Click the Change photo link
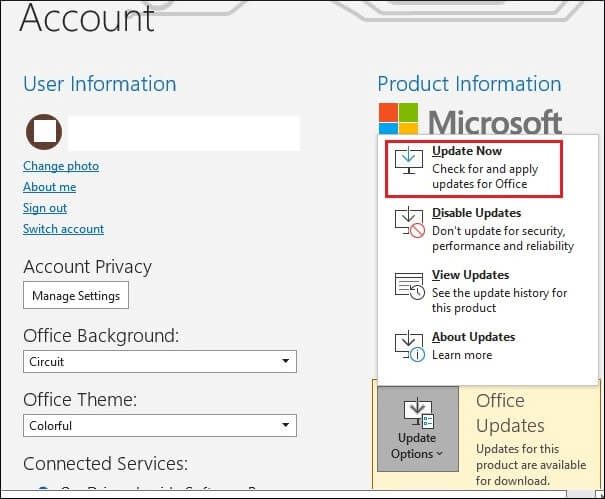This screenshot has height=499, width=605. click(61, 166)
